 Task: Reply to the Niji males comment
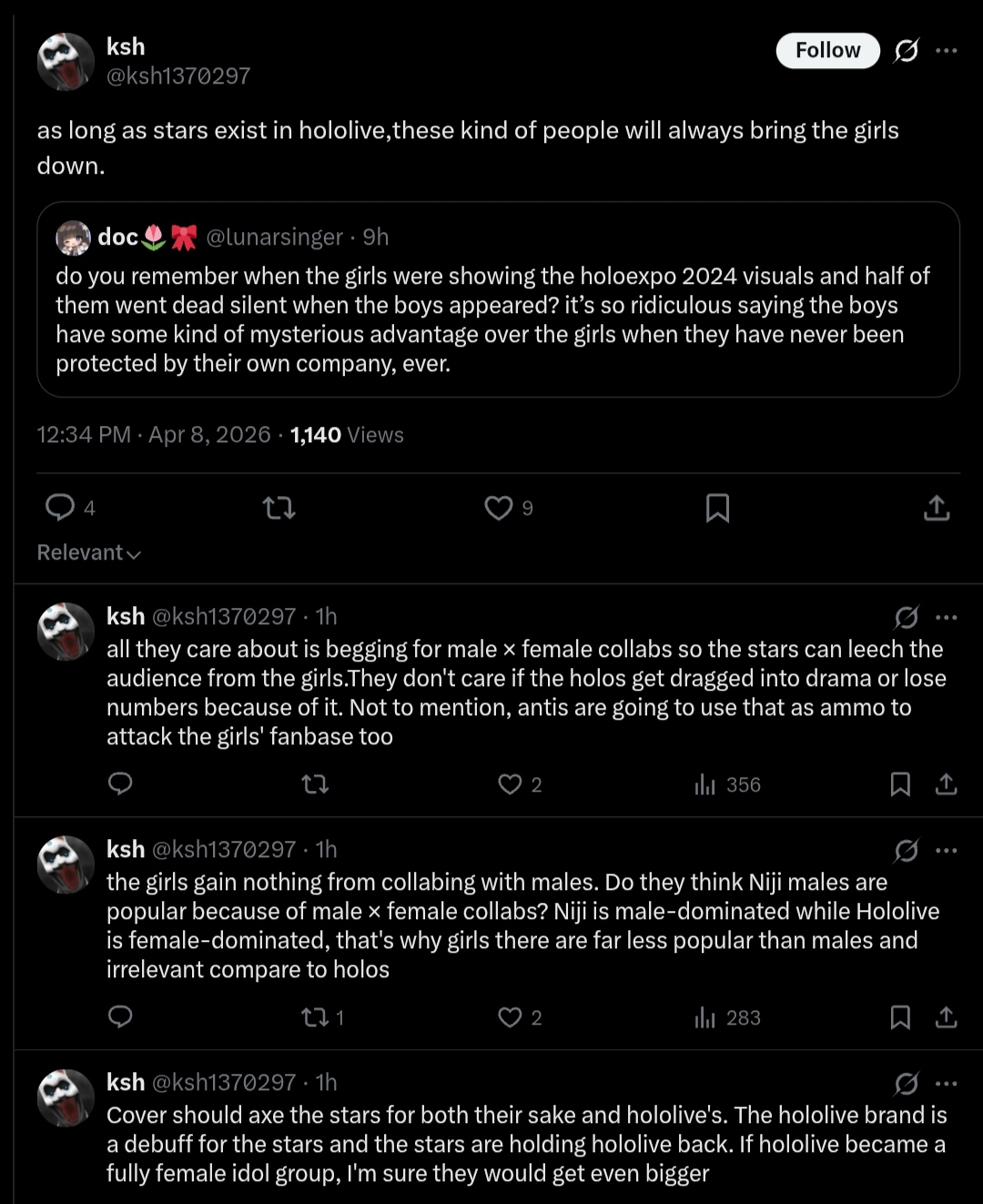tap(120, 1017)
